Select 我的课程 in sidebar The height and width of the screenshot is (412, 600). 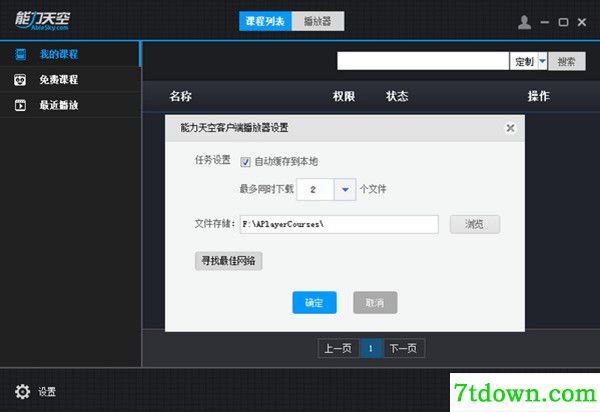point(70,54)
